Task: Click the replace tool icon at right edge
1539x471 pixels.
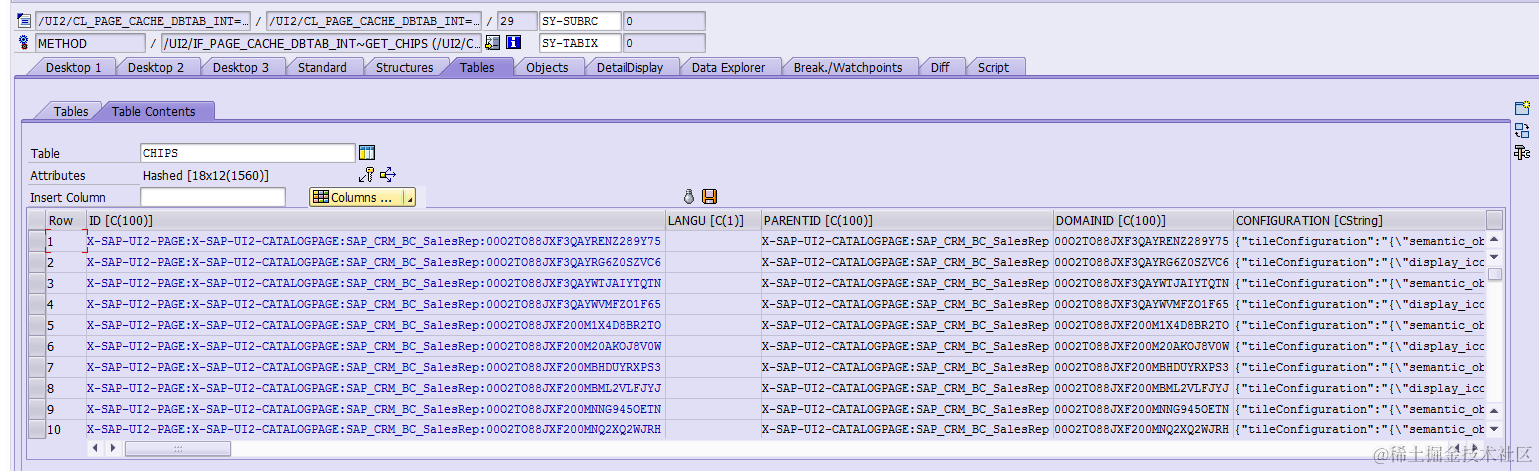Action: click(x=1522, y=130)
